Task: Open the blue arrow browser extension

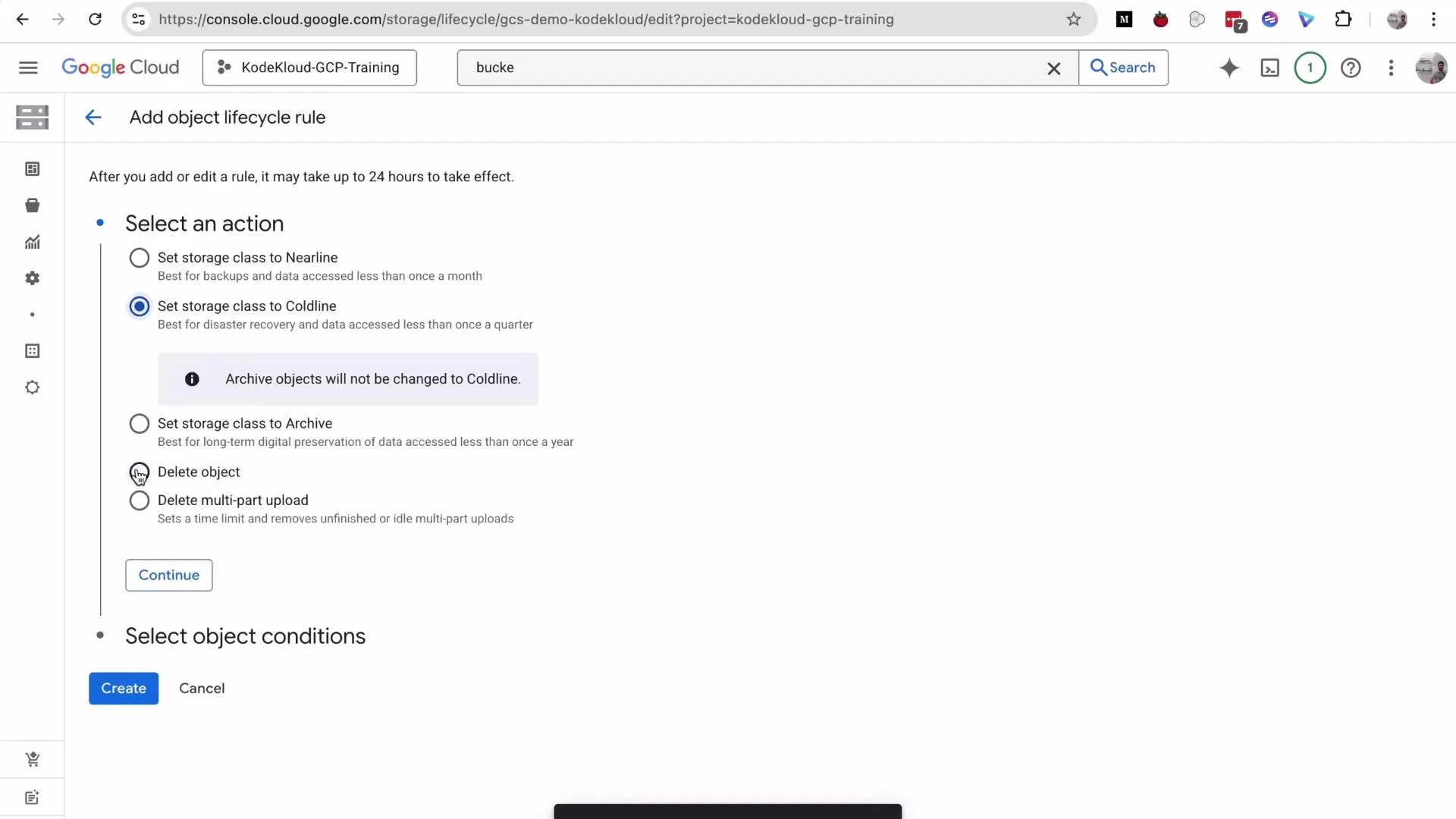Action: [1306, 20]
